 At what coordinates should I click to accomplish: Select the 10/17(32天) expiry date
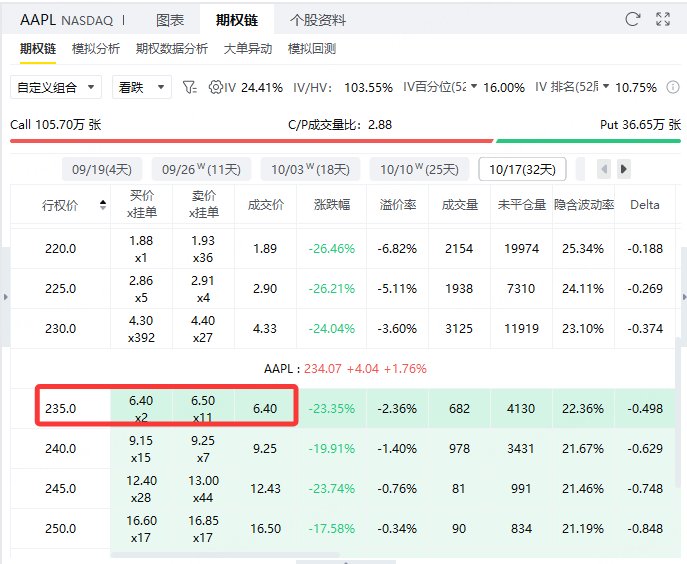pyautogui.click(x=522, y=169)
